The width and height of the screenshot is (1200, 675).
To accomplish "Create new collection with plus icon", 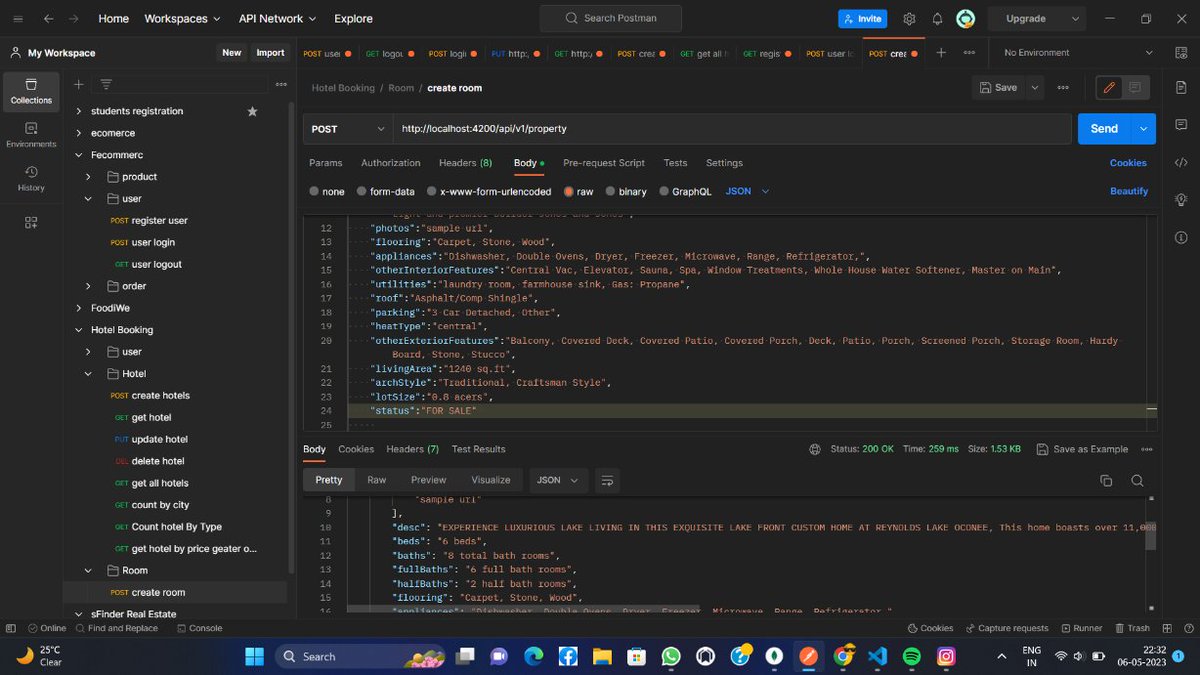I will 79,84.
